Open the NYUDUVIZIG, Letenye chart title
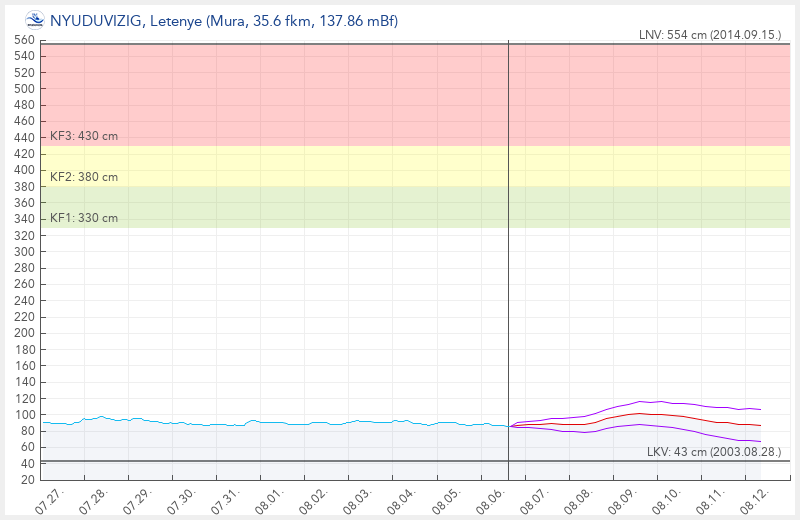The image size is (800, 520). click(223, 21)
